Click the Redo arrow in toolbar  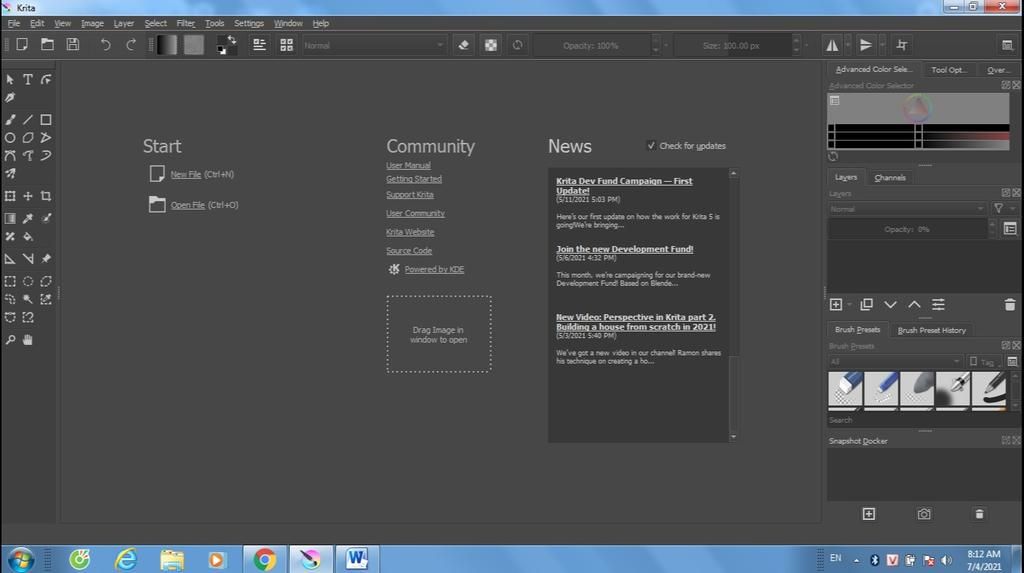click(x=131, y=44)
